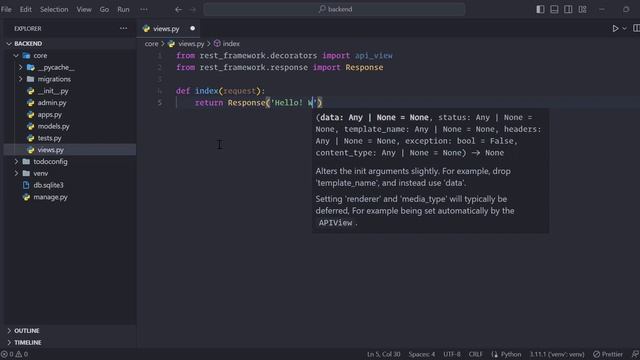The image size is (640, 360).
Task: Split the editor right
Action: pyautogui.click(x=636, y=29)
